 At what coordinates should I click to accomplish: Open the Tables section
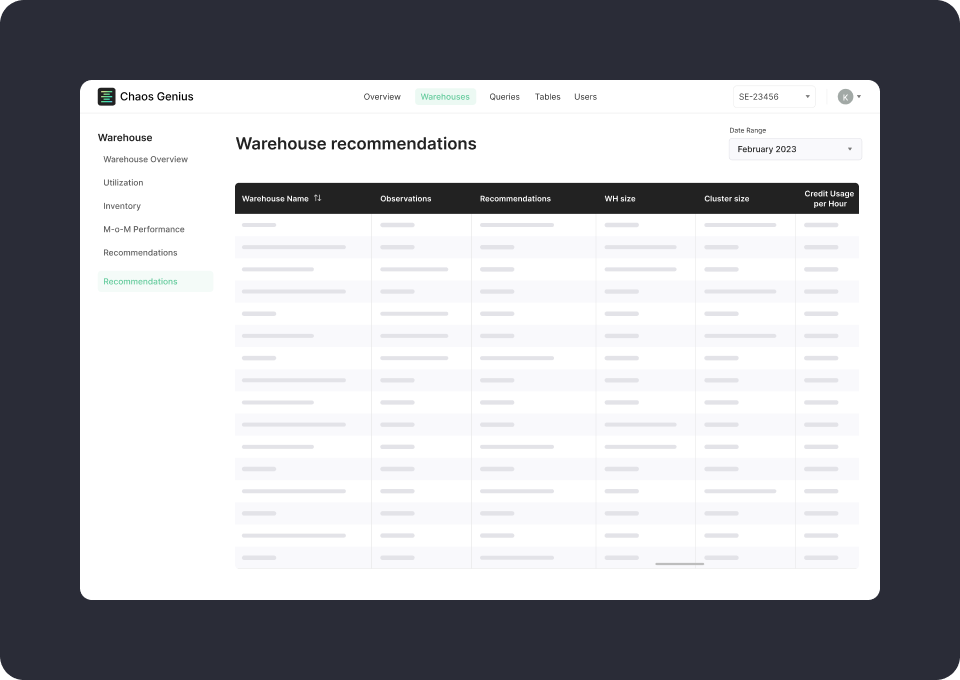(x=547, y=96)
